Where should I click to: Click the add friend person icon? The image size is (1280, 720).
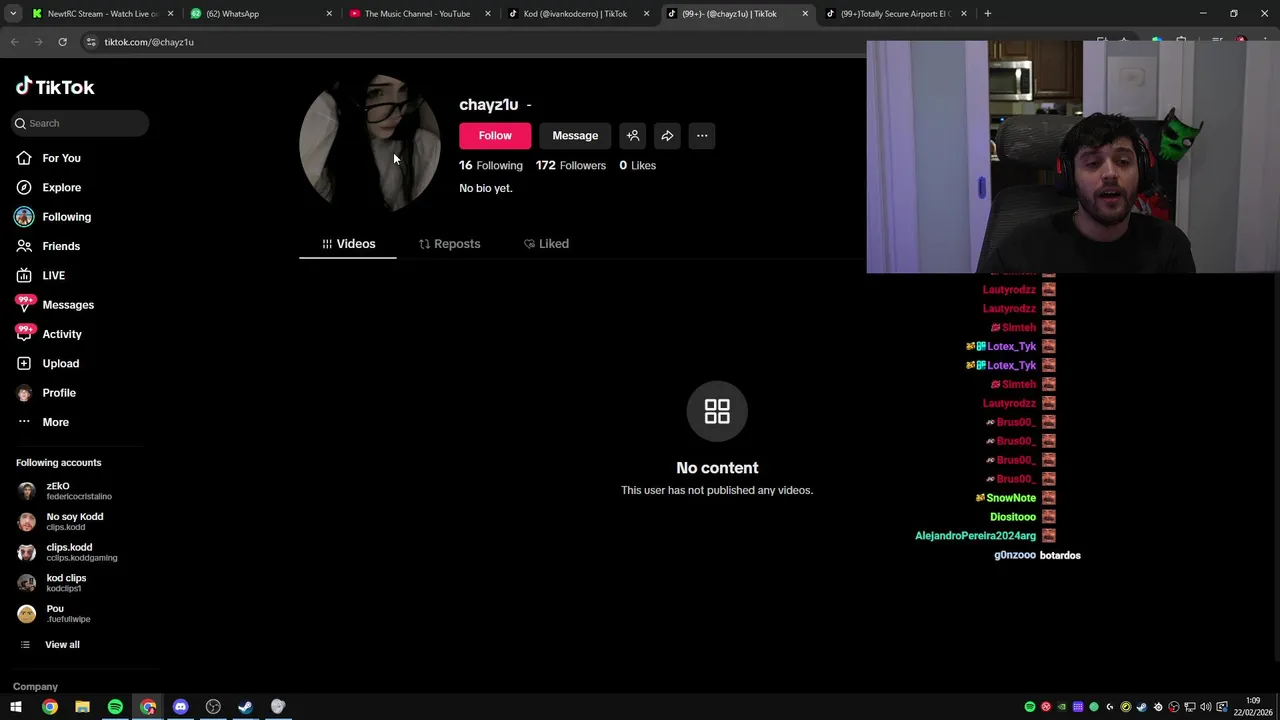tap(633, 136)
